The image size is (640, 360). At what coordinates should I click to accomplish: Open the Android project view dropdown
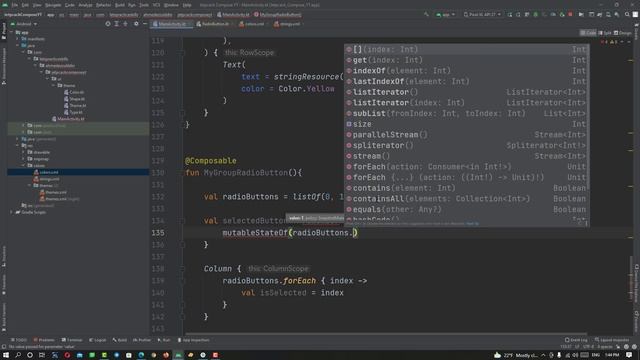pyautogui.click(x=24, y=24)
